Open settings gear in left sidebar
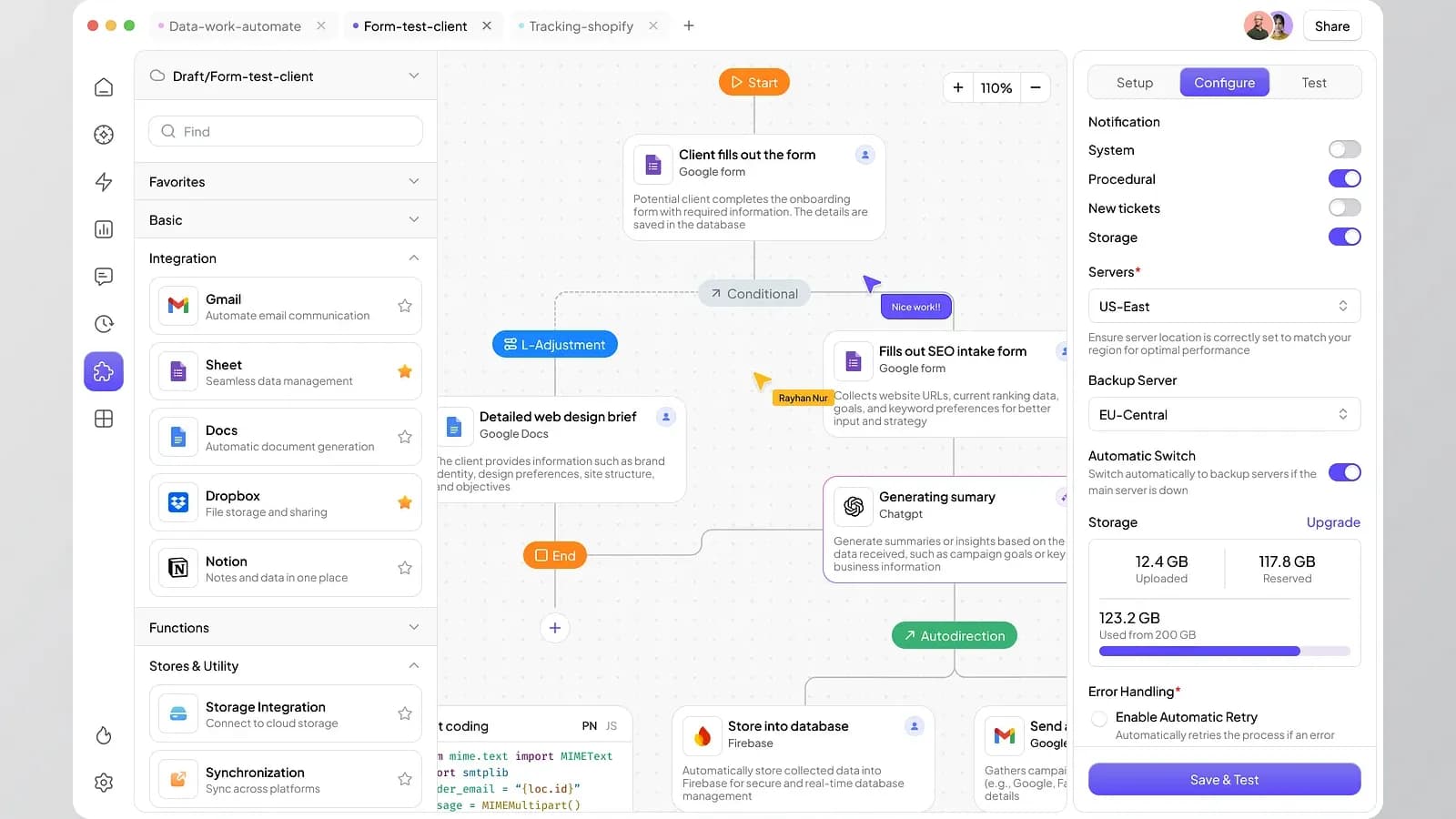 (104, 783)
